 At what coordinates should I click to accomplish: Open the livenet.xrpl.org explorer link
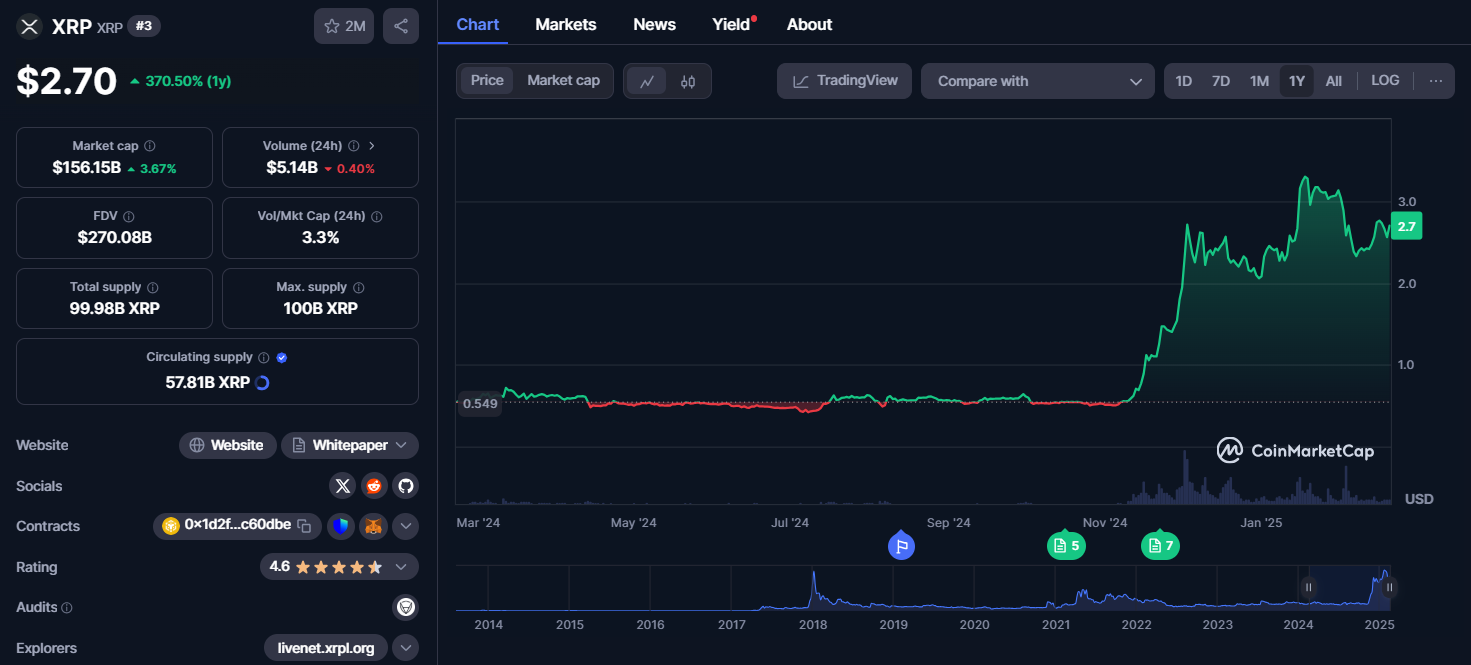(x=326, y=648)
